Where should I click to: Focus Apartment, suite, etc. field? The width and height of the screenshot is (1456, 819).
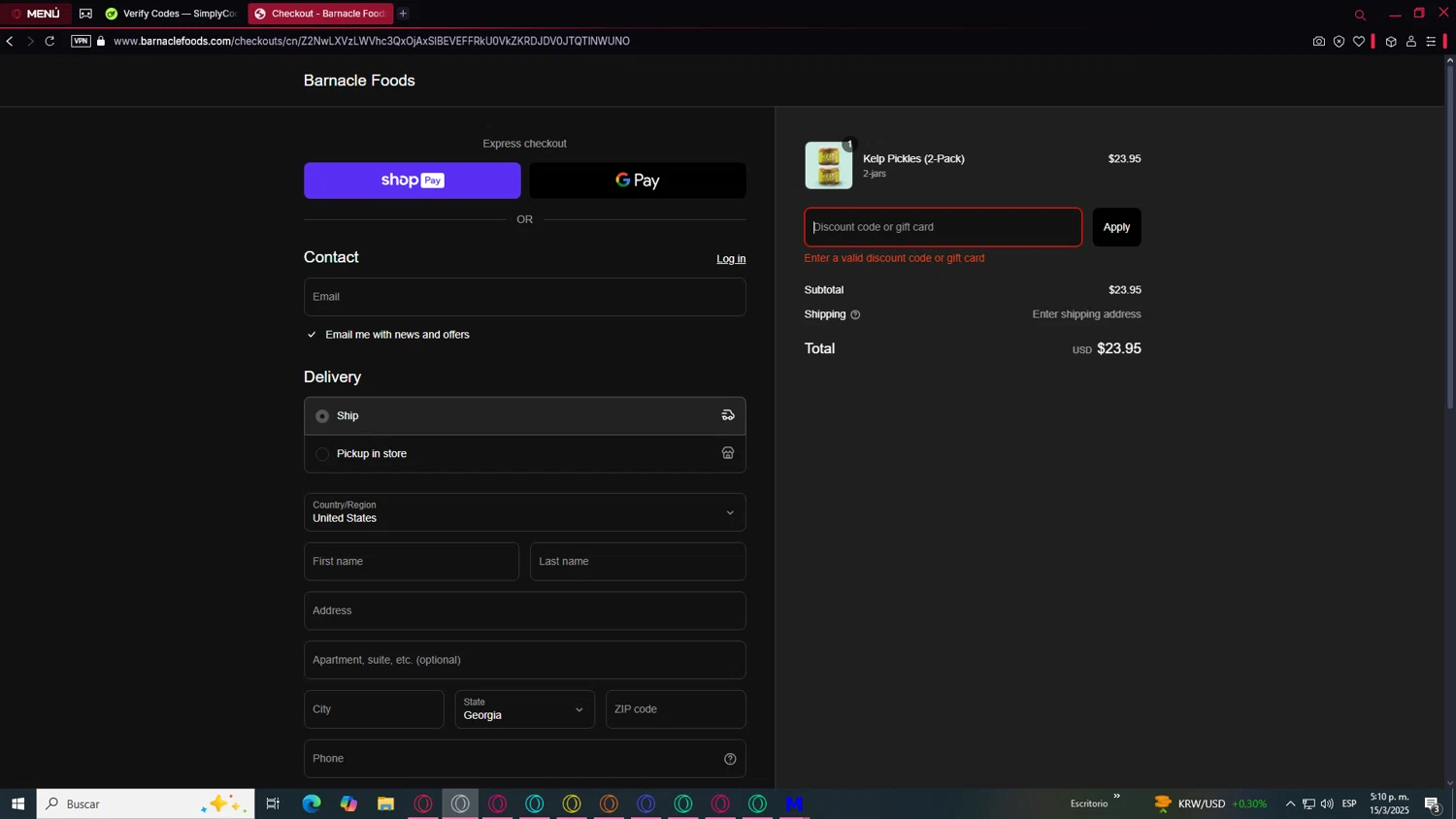coord(525,660)
